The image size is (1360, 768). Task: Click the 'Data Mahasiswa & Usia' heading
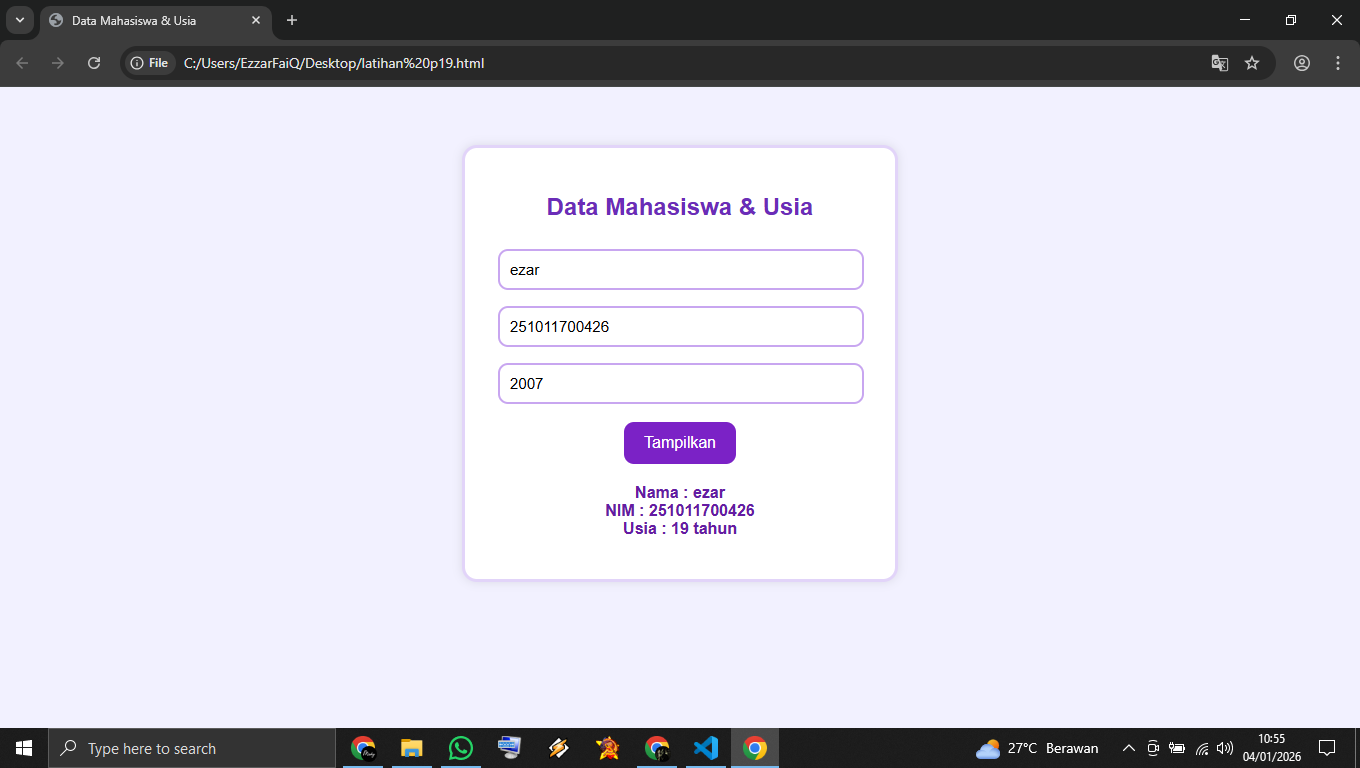point(680,207)
